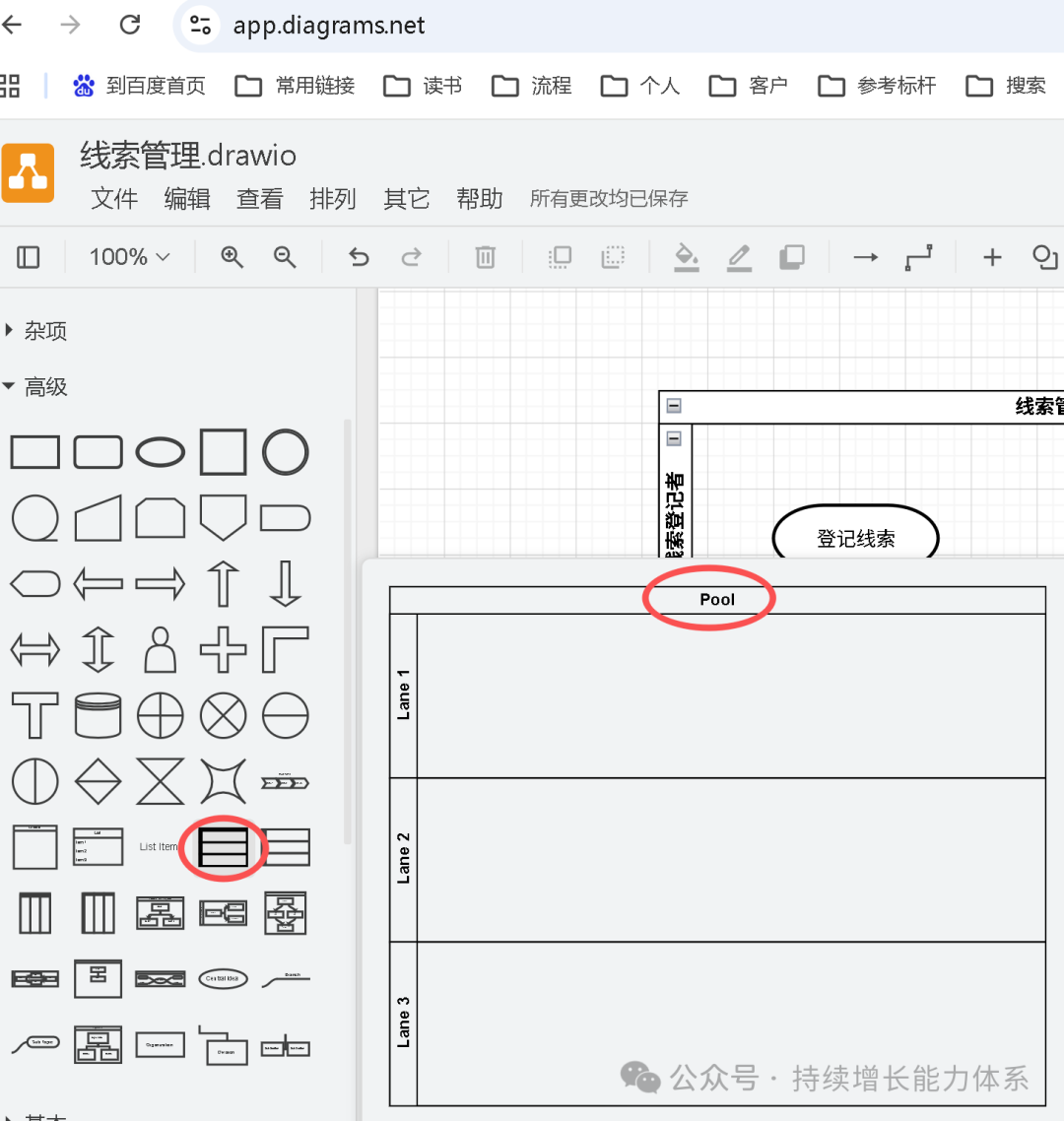Open the 100% zoom level dropdown
This screenshot has height=1121, width=1064.
tap(129, 257)
